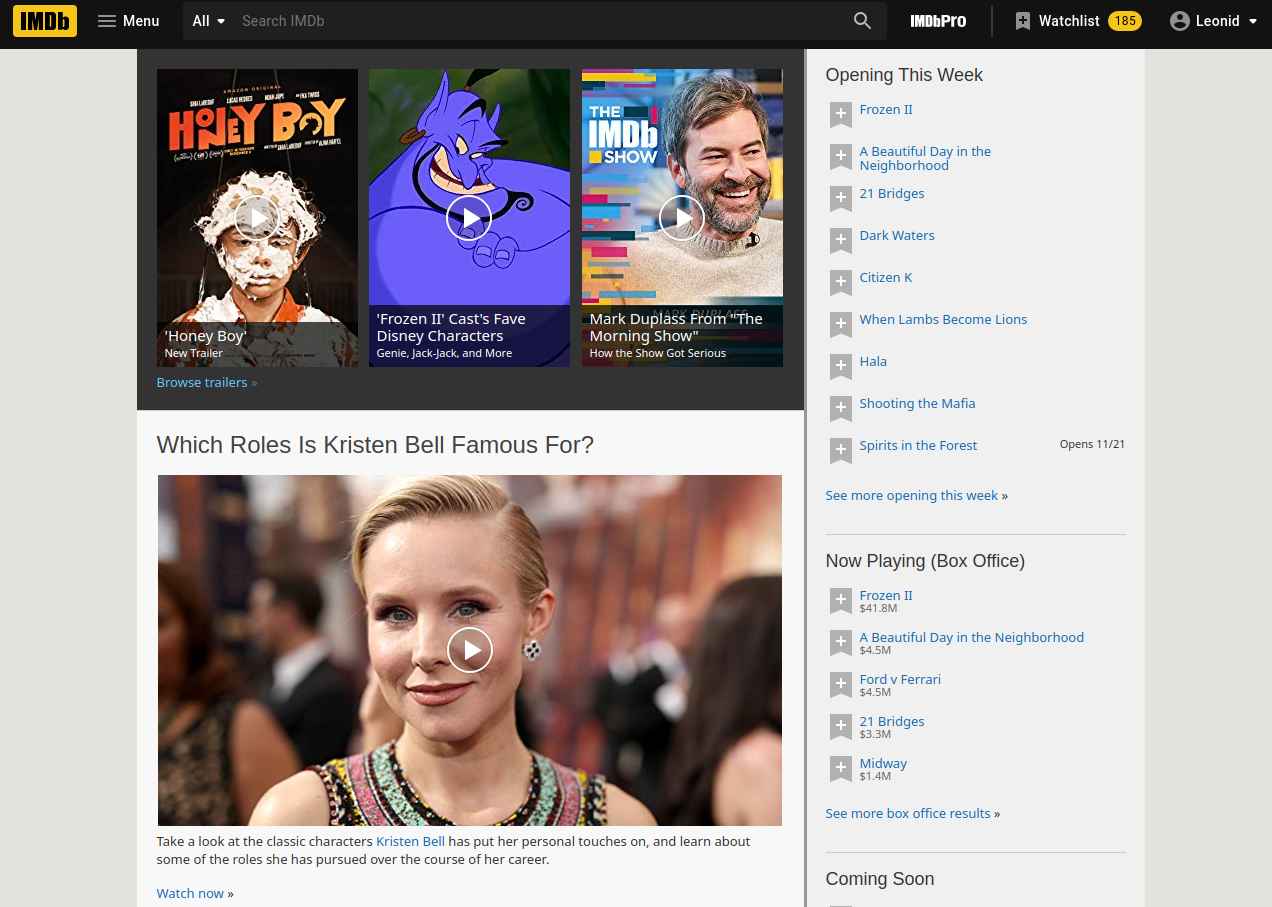This screenshot has width=1272, height=907.
Task: Open Kristen Bell's page via her name
Action: click(x=410, y=841)
